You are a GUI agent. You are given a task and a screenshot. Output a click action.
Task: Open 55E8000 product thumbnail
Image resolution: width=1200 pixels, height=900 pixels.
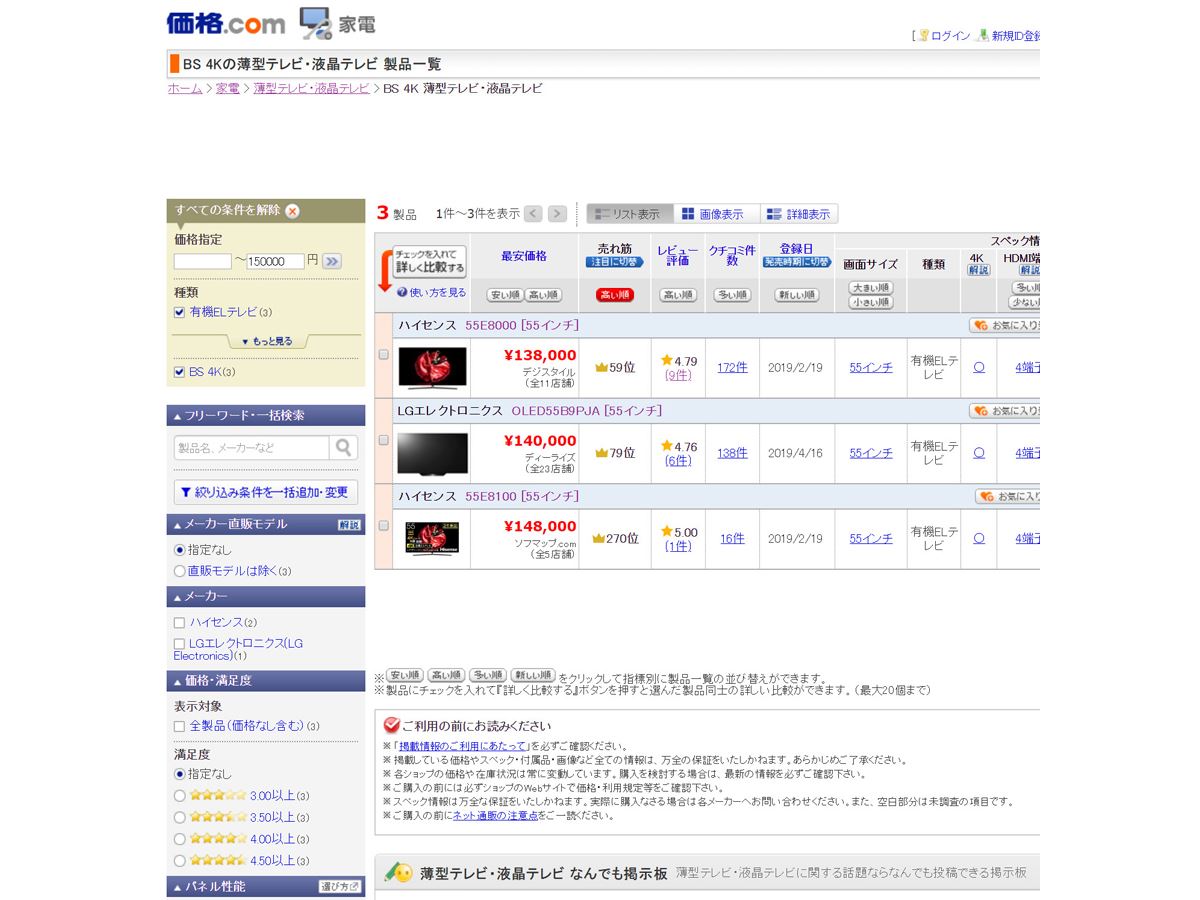coord(432,367)
